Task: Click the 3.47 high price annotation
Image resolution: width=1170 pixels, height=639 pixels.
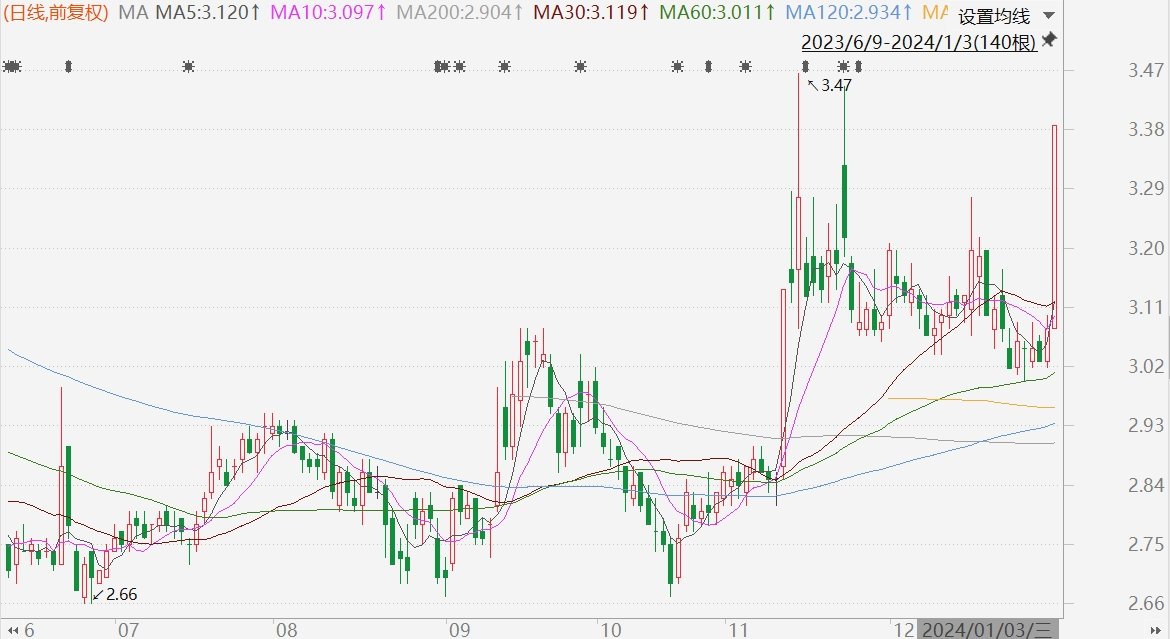Action: [829, 85]
